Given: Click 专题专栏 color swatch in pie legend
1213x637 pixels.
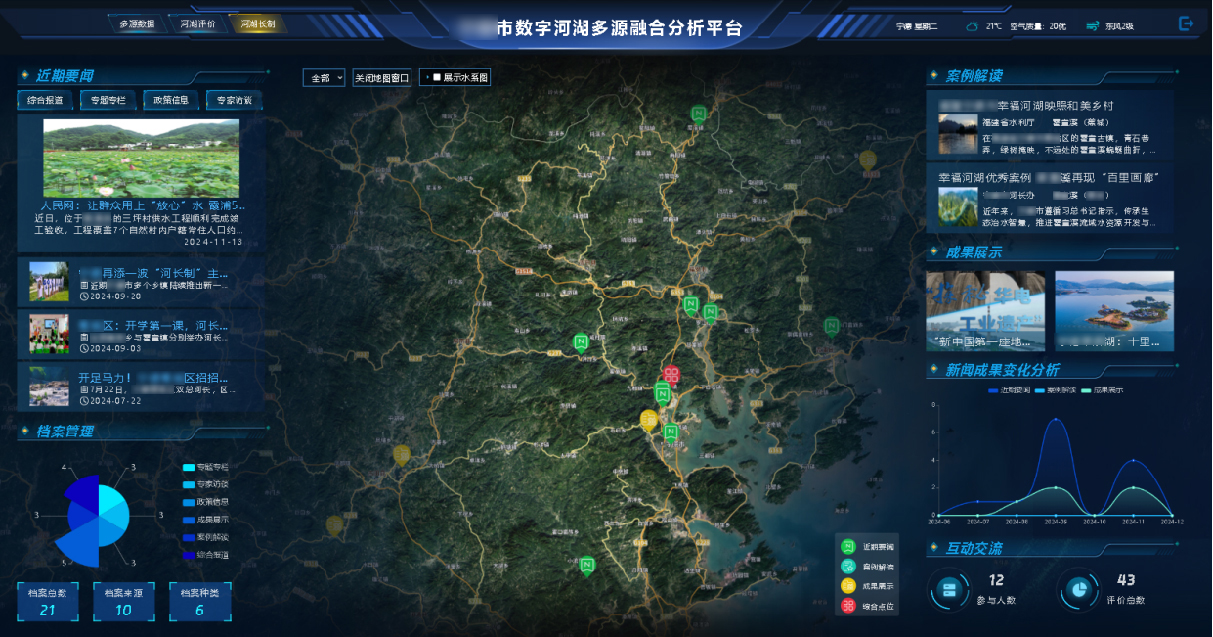Looking at the screenshot, I should [x=189, y=467].
